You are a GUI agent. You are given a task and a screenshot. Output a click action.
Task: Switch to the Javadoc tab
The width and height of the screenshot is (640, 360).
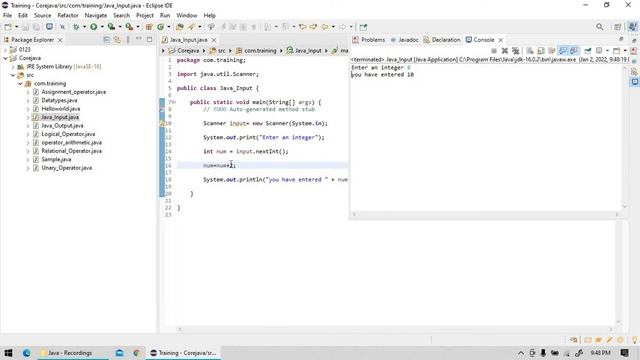click(404, 40)
